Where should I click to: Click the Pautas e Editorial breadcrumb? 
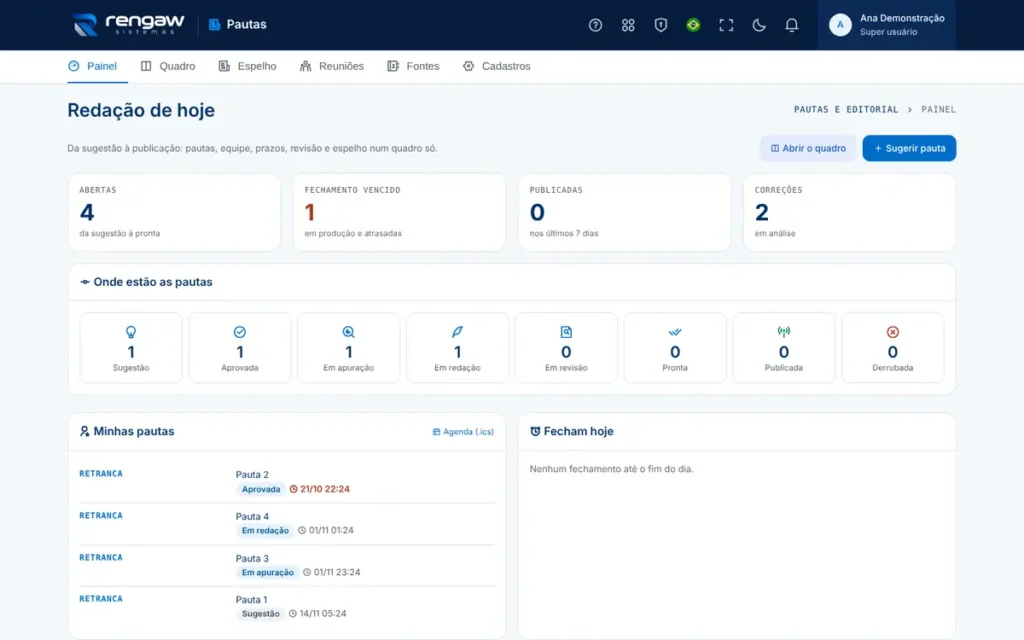pos(846,110)
